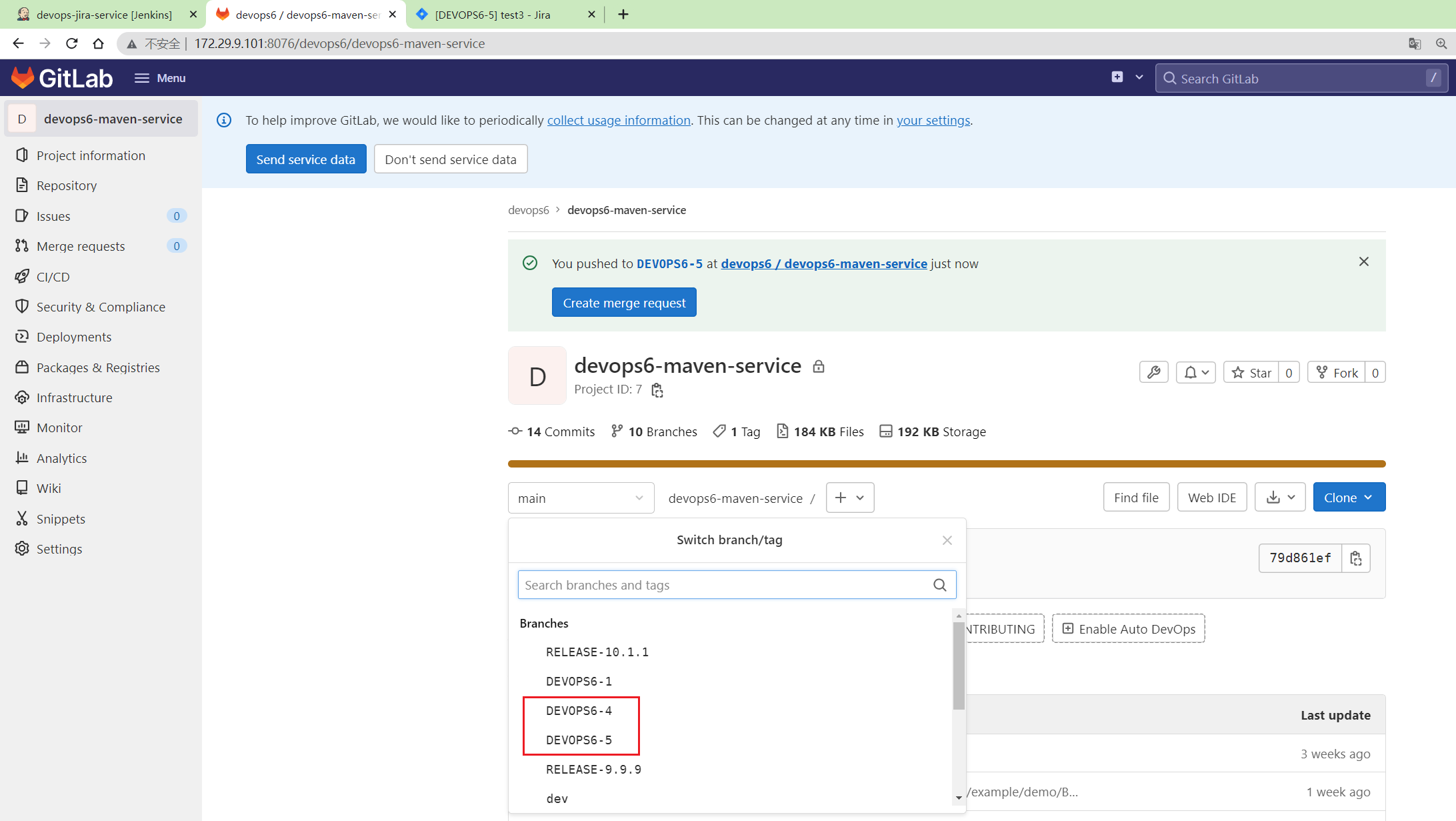
Task: Expand the create new dropdown arrow
Action: pyautogui.click(x=1139, y=77)
